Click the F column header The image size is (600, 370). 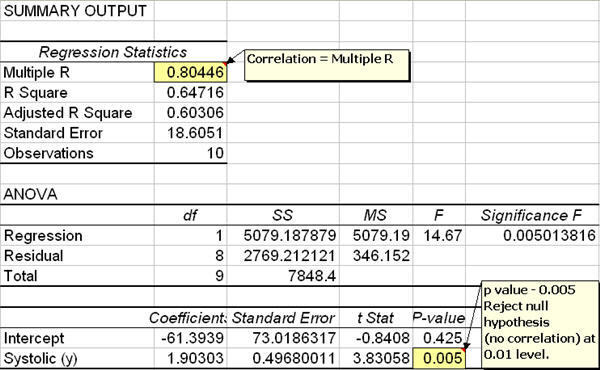point(439,215)
